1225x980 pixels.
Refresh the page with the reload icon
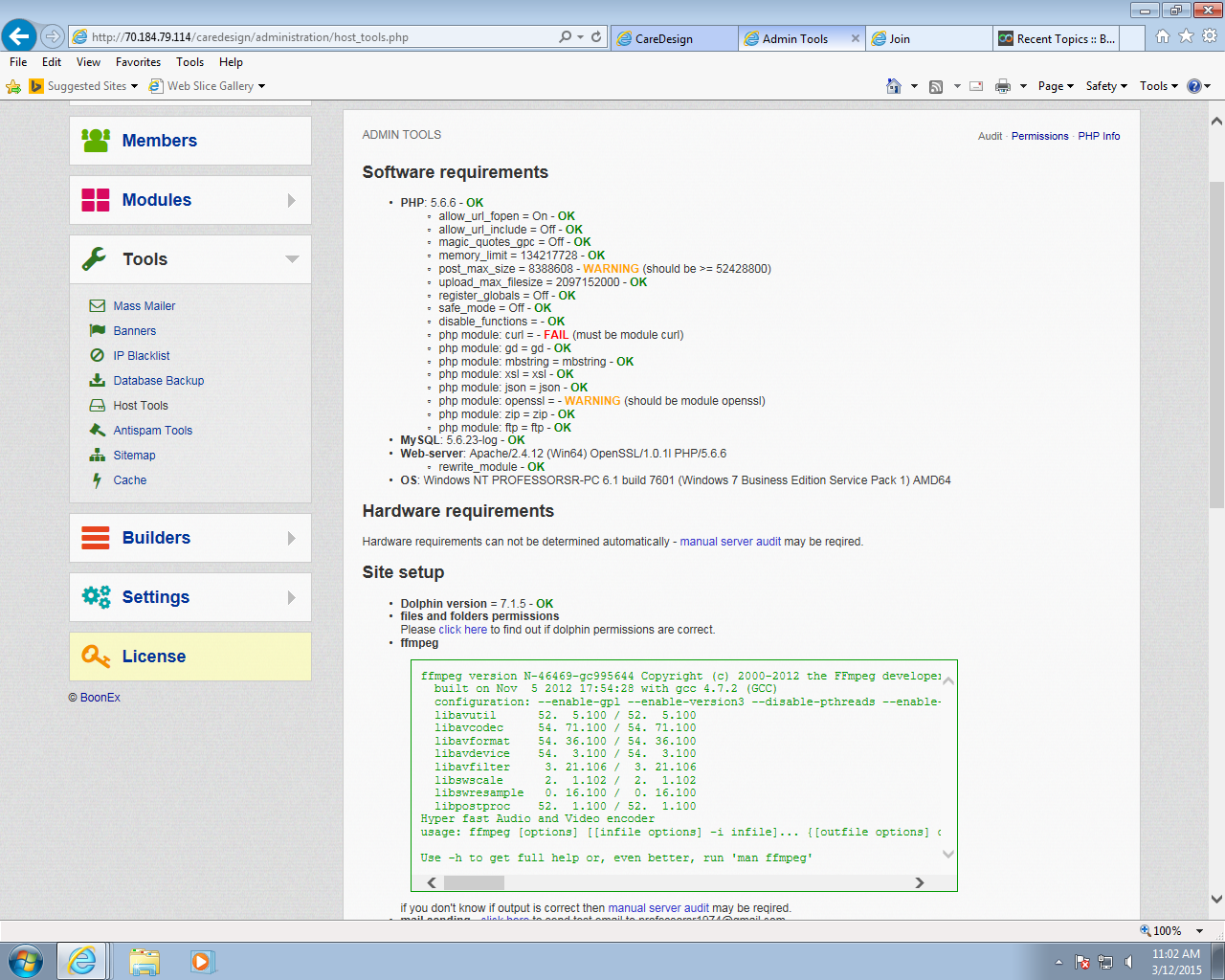pyautogui.click(x=596, y=37)
